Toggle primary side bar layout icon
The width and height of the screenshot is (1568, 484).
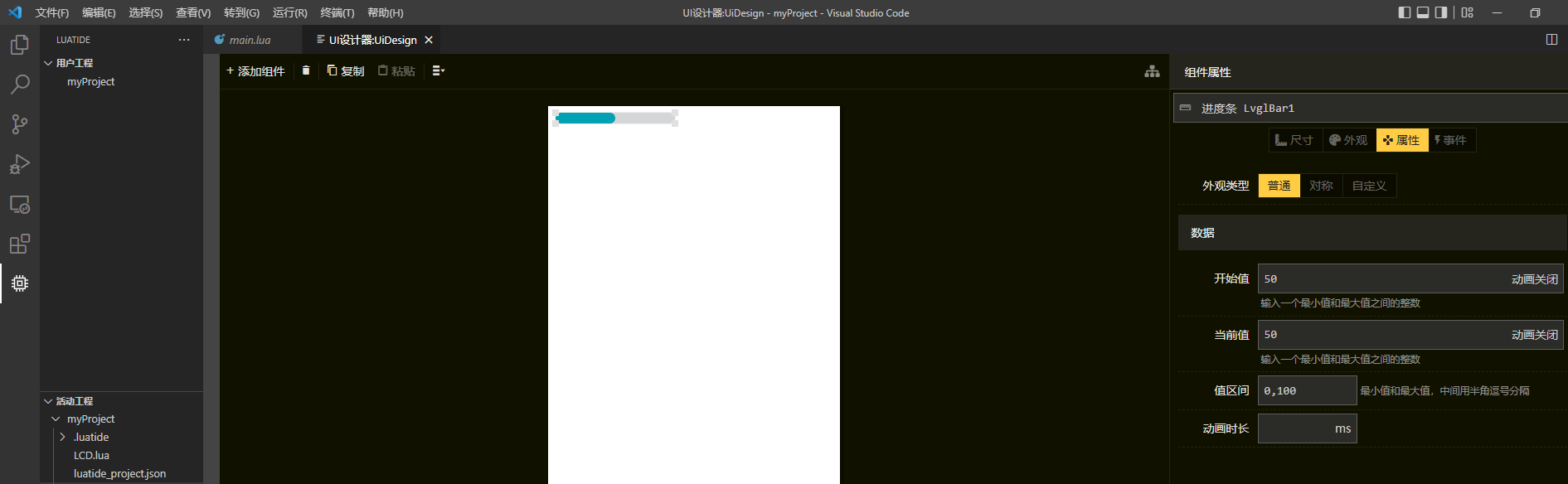point(1405,12)
